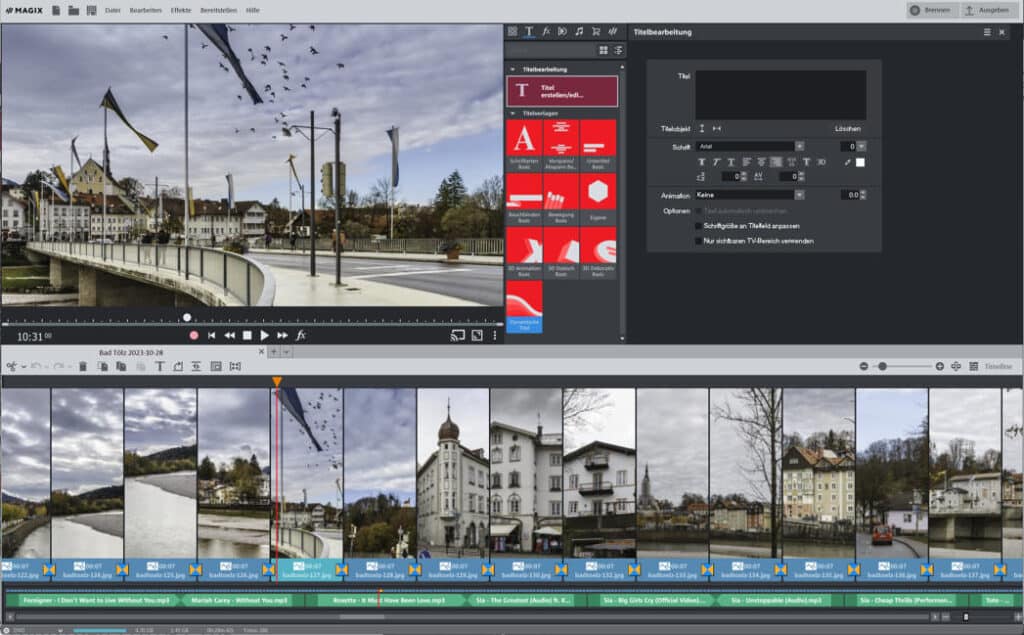The height and width of the screenshot is (635, 1024).
Task: Open the fx effects tab in media pool
Action: click(x=546, y=31)
